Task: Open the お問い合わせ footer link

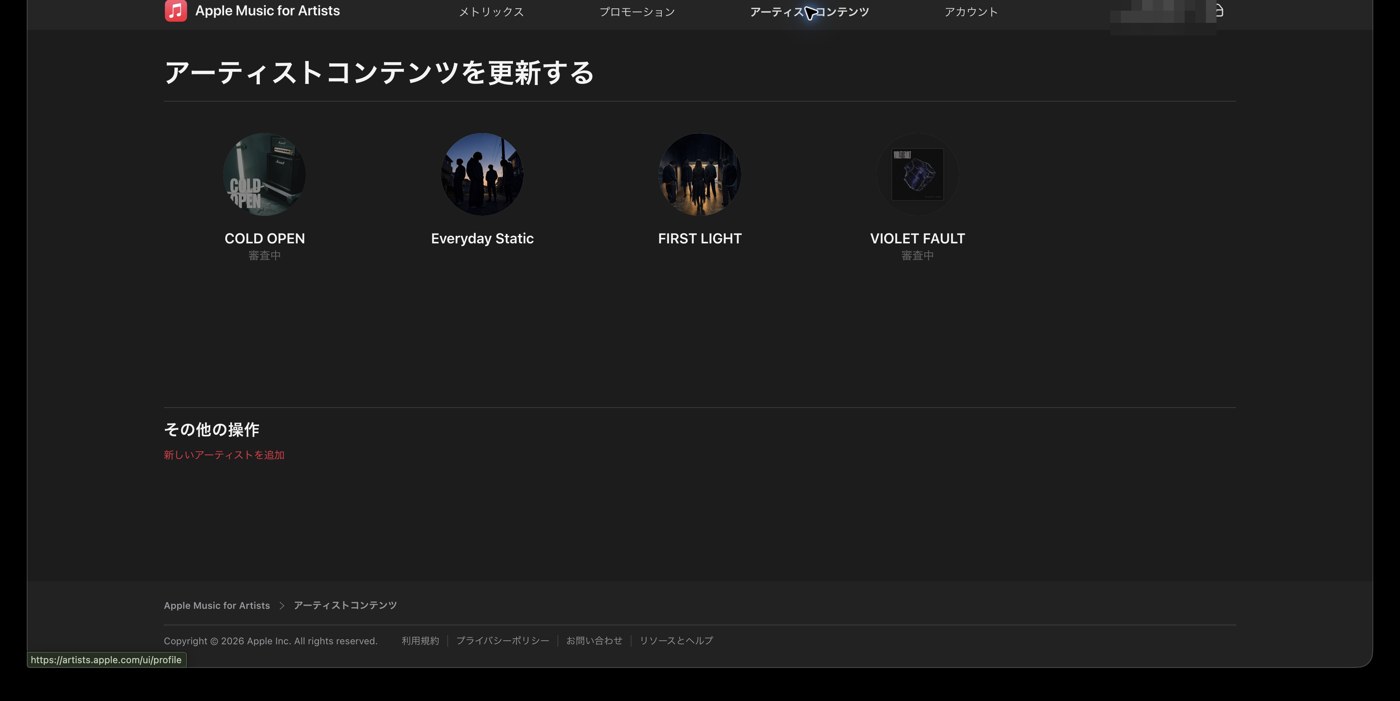Action: (594, 641)
